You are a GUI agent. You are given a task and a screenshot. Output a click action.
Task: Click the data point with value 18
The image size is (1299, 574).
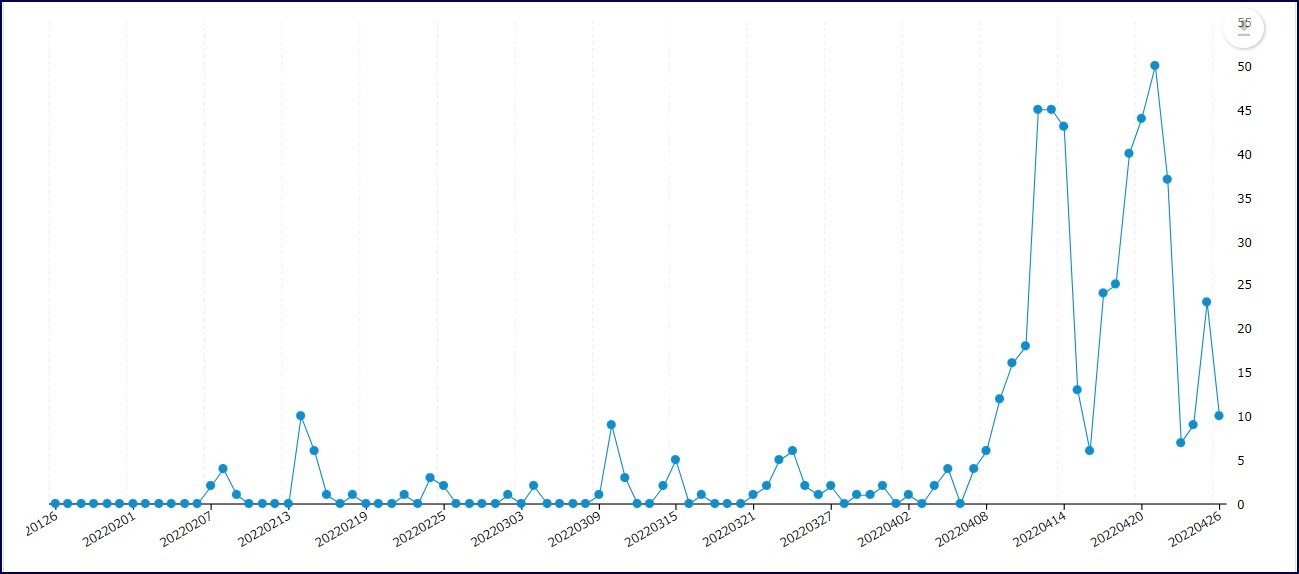[x=1025, y=346]
